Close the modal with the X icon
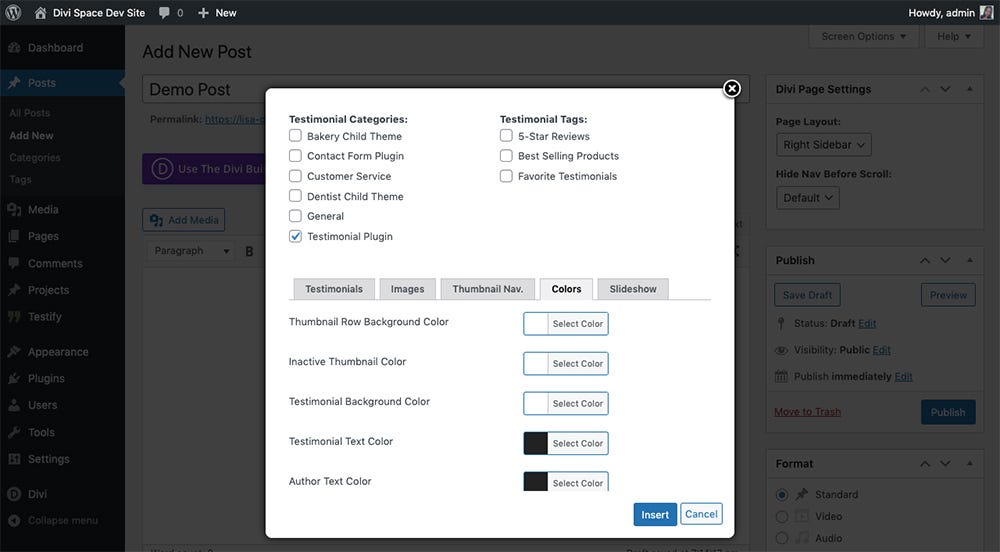Viewport: 1000px width, 552px height. 732,89
